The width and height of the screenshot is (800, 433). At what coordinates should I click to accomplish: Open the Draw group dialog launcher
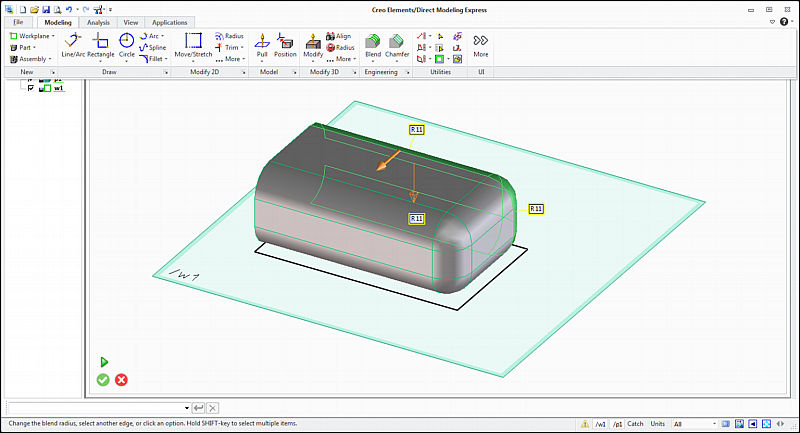click(x=166, y=72)
